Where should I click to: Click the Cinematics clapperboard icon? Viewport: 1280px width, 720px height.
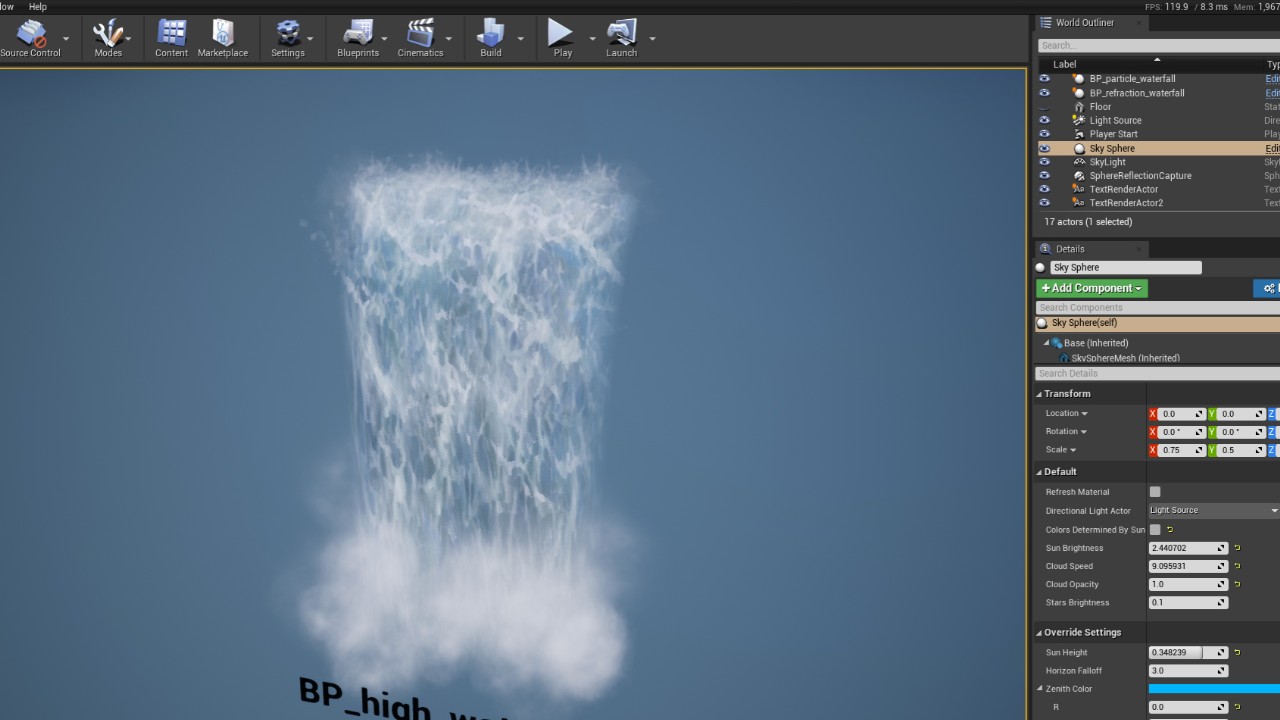(420, 38)
